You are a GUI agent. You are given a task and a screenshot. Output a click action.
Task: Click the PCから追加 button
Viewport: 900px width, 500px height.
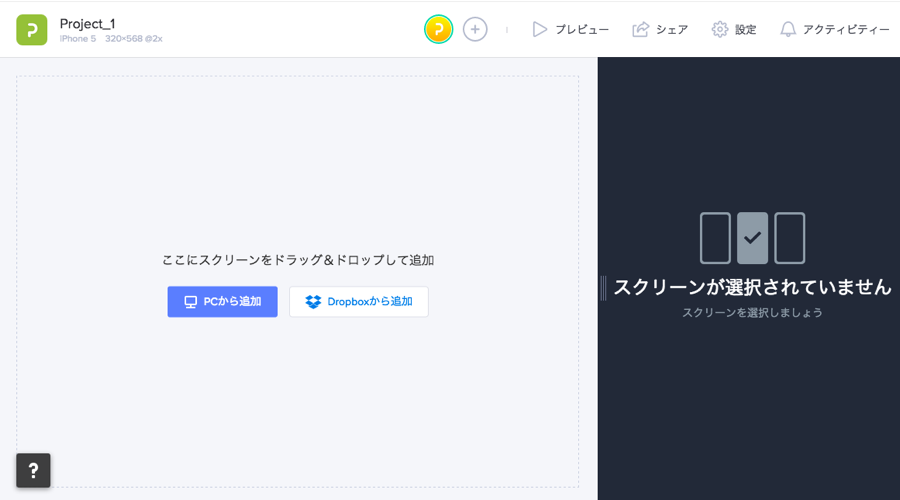[x=223, y=302]
